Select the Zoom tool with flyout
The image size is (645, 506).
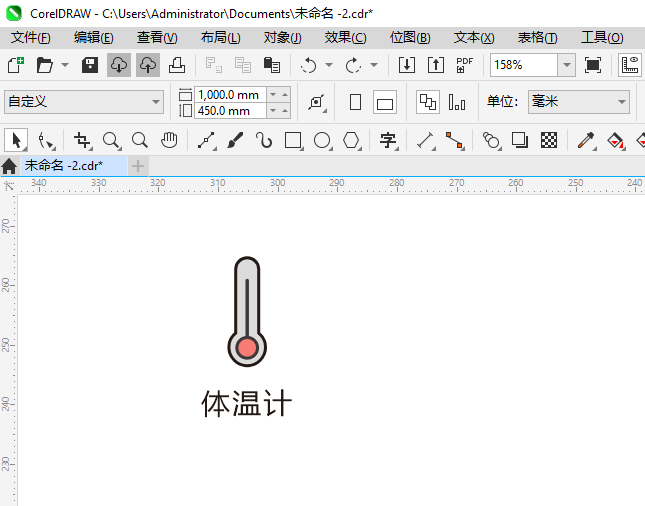[x=111, y=141]
